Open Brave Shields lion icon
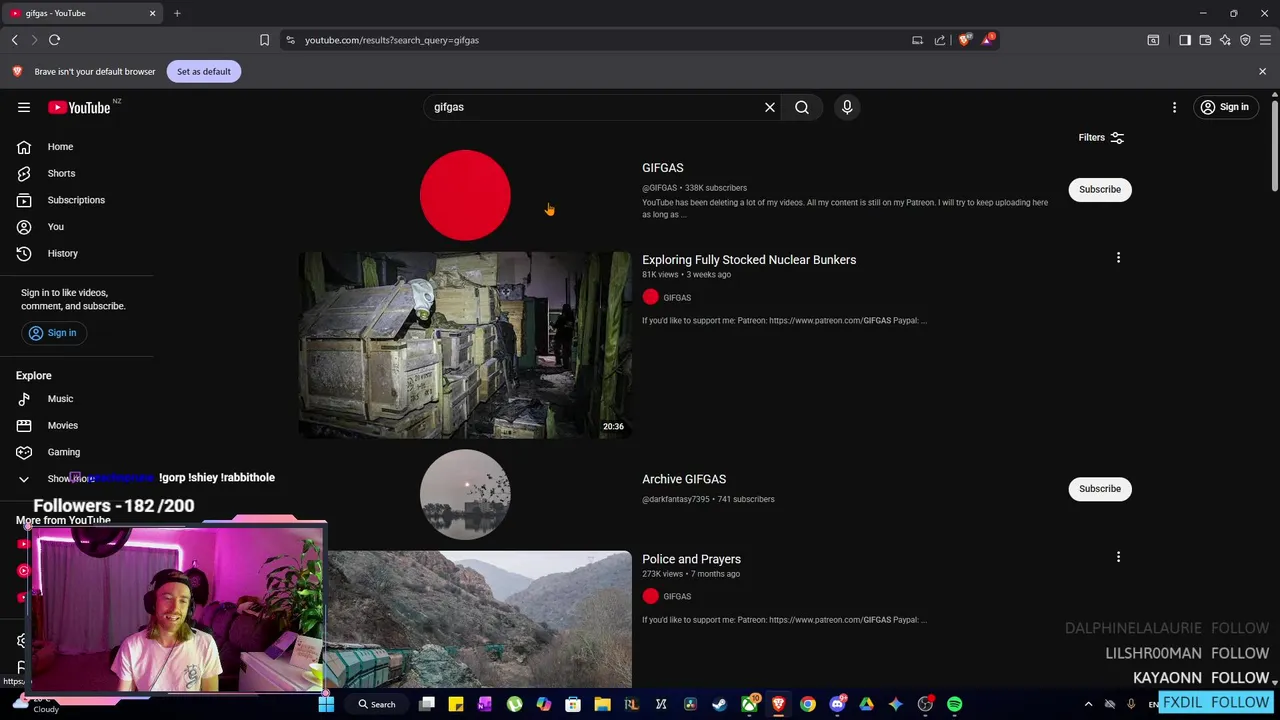This screenshot has width=1280, height=720. 964,40
